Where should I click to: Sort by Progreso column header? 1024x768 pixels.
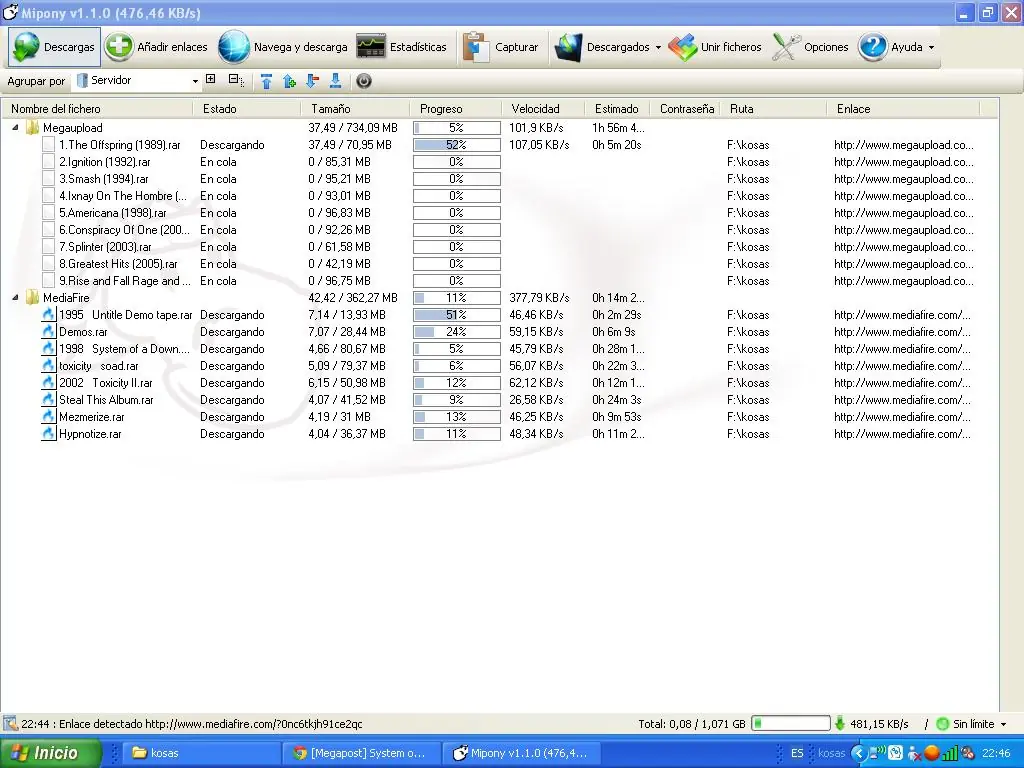coord(456,109)
